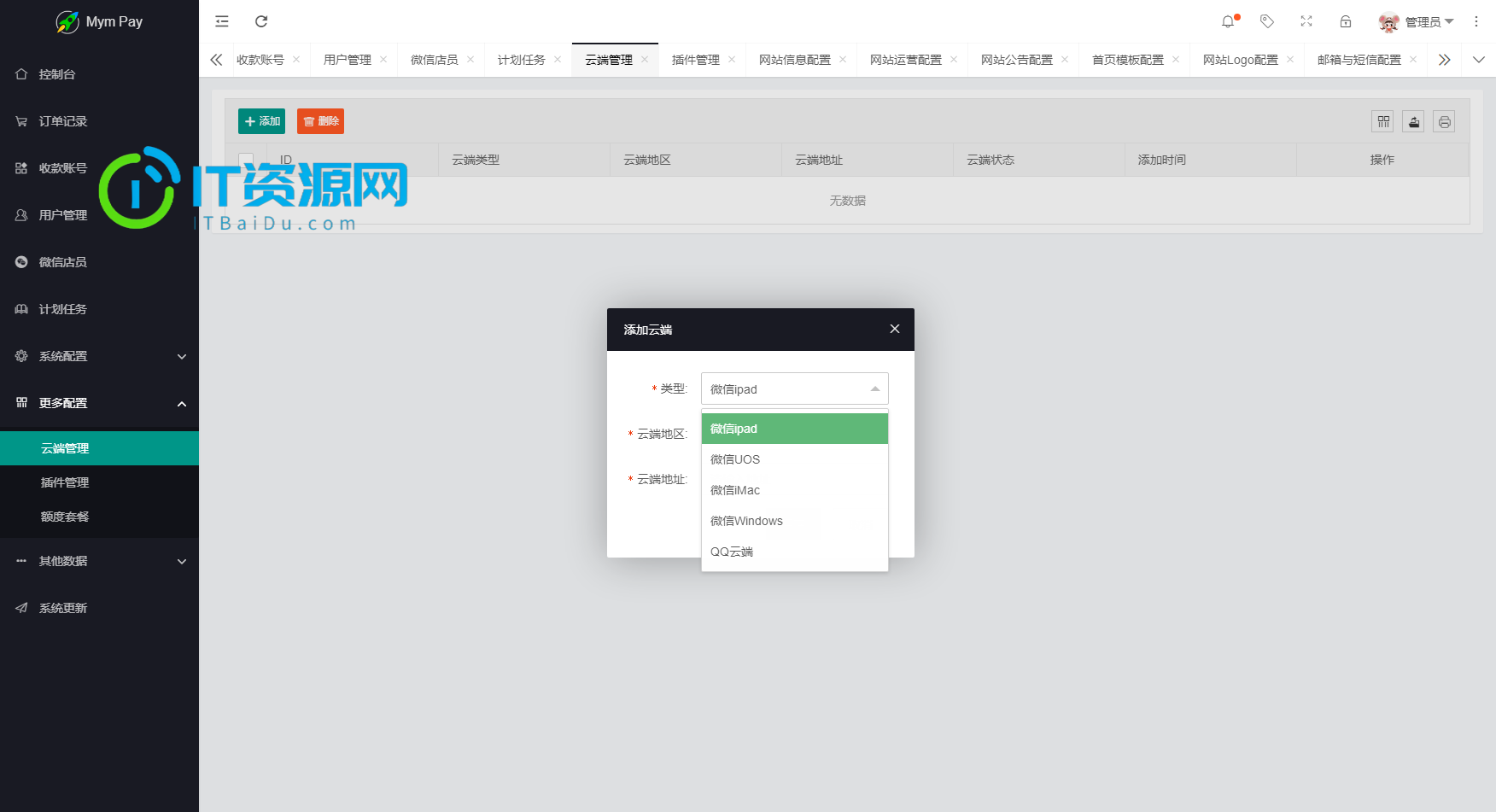Screen dimensions: 1496x812
Task: Close the 网站公告配置 tab
Action: click(1065, 60)
